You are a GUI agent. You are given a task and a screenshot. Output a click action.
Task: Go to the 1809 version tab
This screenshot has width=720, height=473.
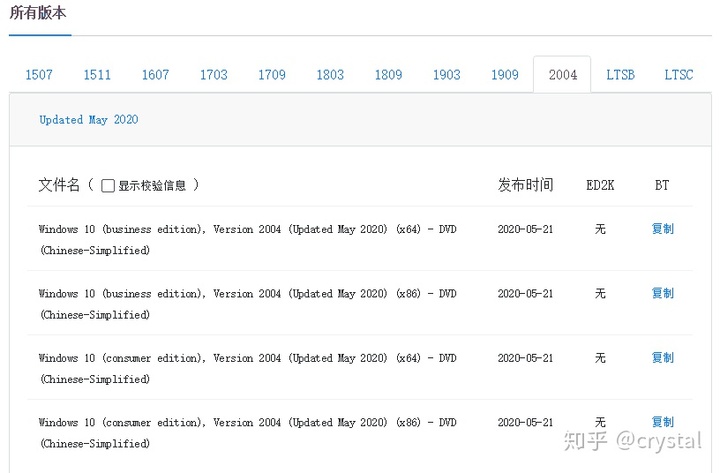388,75
